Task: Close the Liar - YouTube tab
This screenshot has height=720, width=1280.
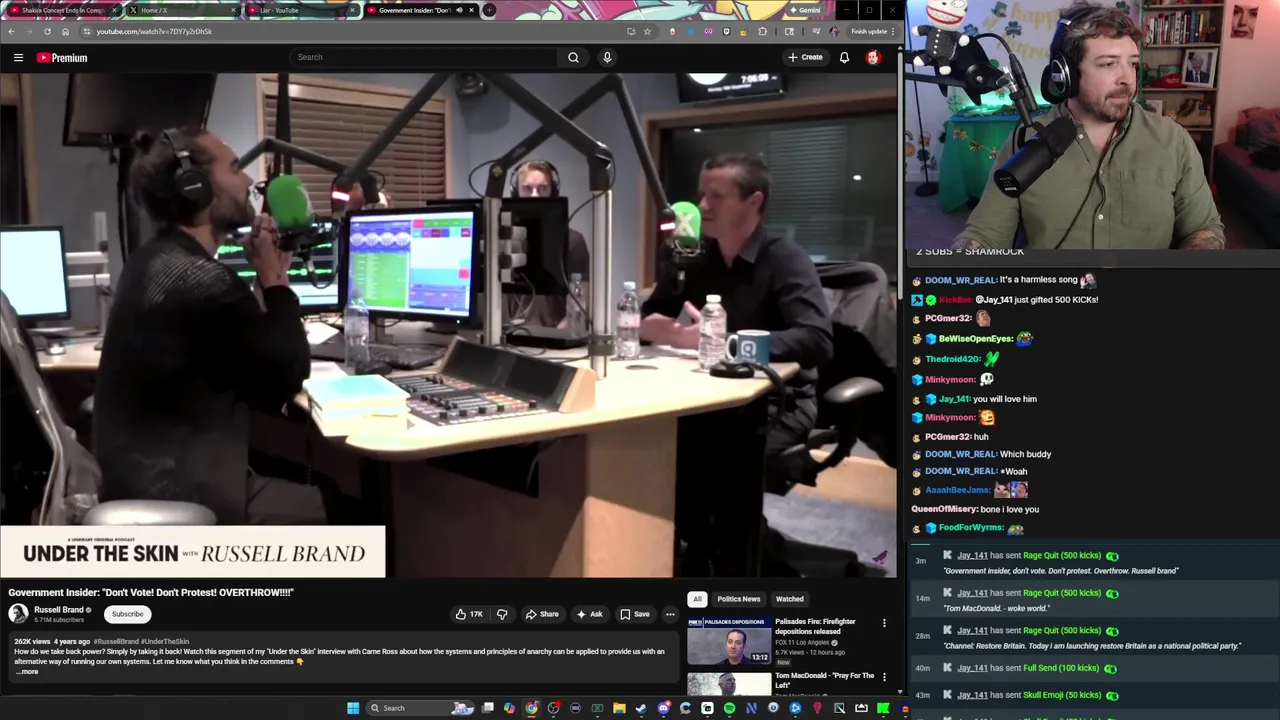Action: coord(352,10)
